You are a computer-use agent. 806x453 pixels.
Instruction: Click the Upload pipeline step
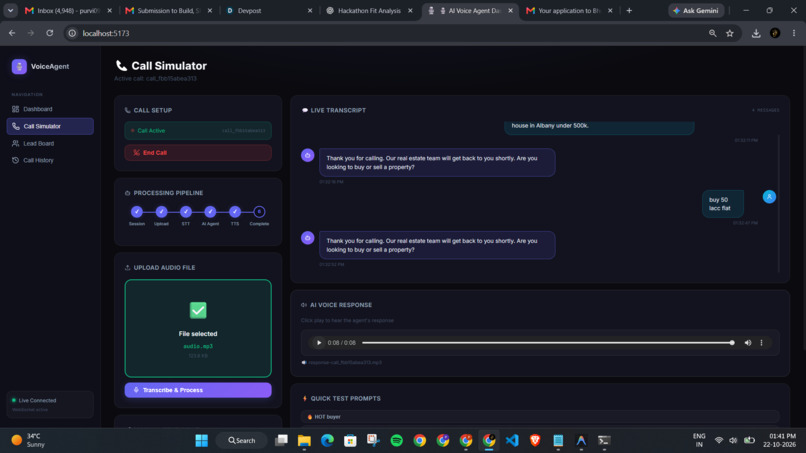pos(161,212)
